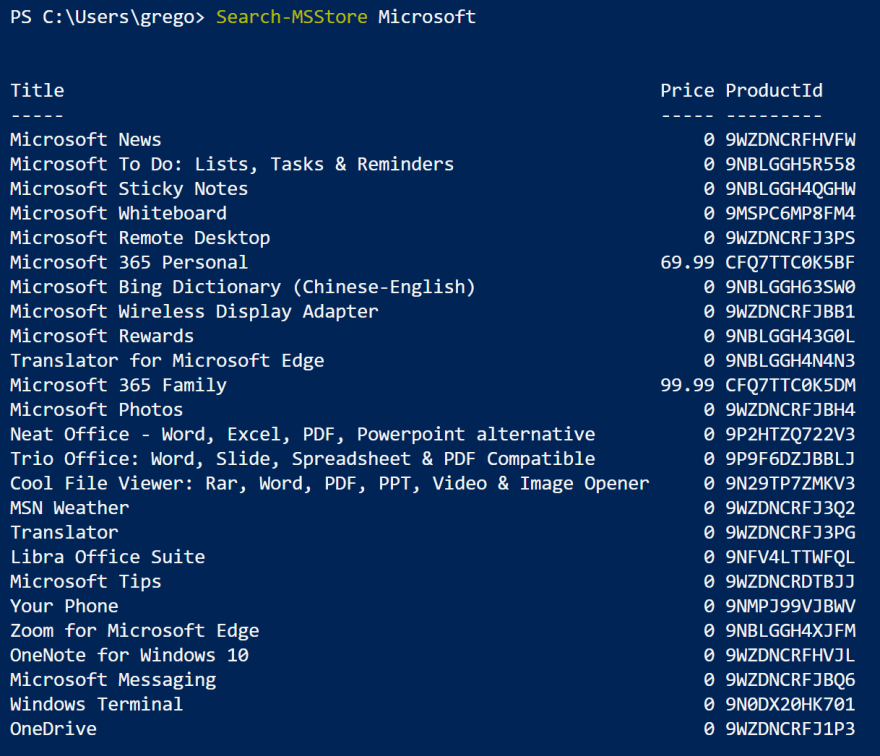Click product ID 9N0DX20HK701

coord(791,704)
